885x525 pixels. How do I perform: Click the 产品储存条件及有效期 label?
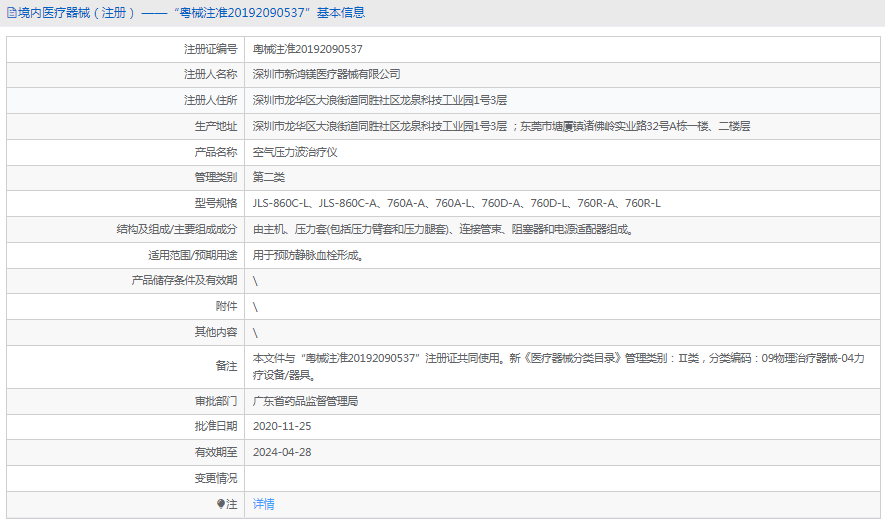(x=185, y=280)
